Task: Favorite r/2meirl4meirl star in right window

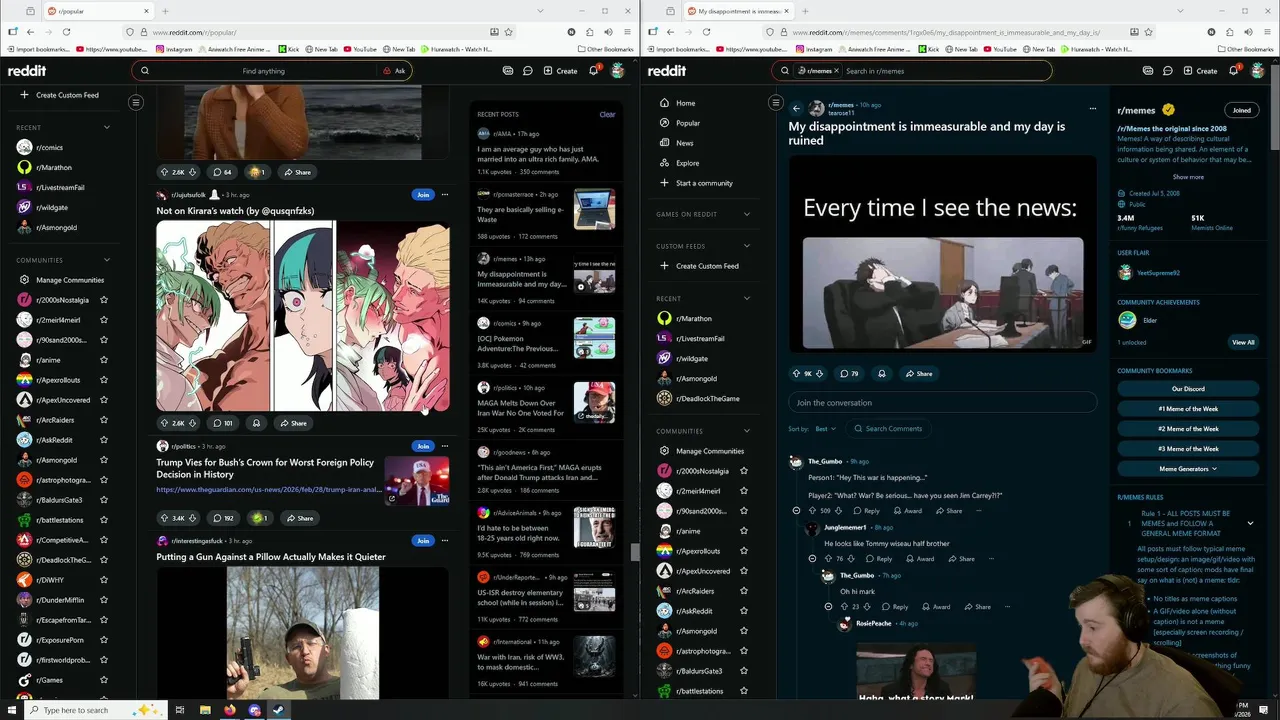Action: 743,491
